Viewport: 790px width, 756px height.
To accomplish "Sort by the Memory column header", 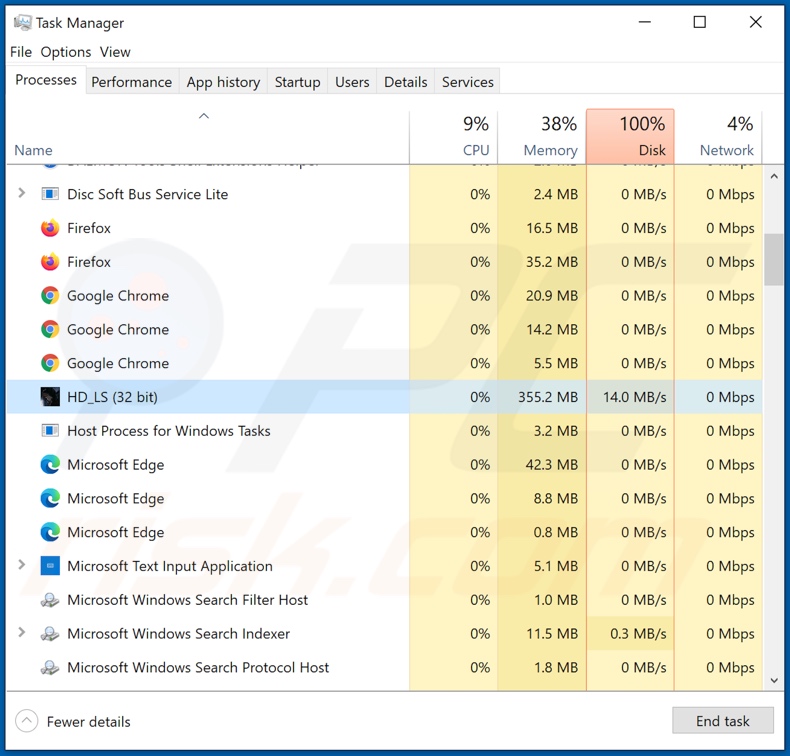I will coord(542,136).
